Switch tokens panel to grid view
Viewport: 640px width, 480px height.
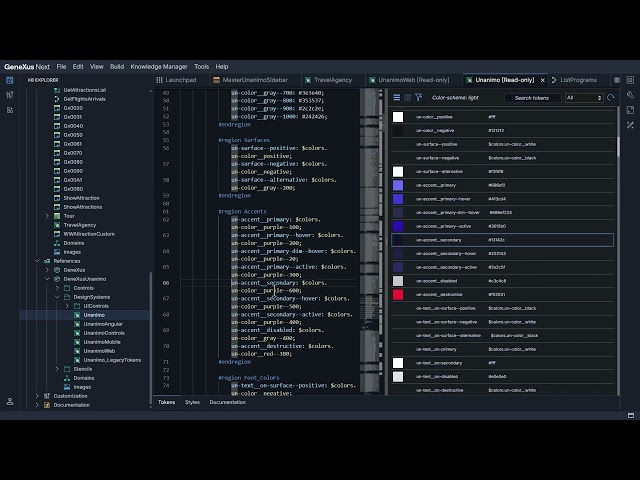click(407, 97)
